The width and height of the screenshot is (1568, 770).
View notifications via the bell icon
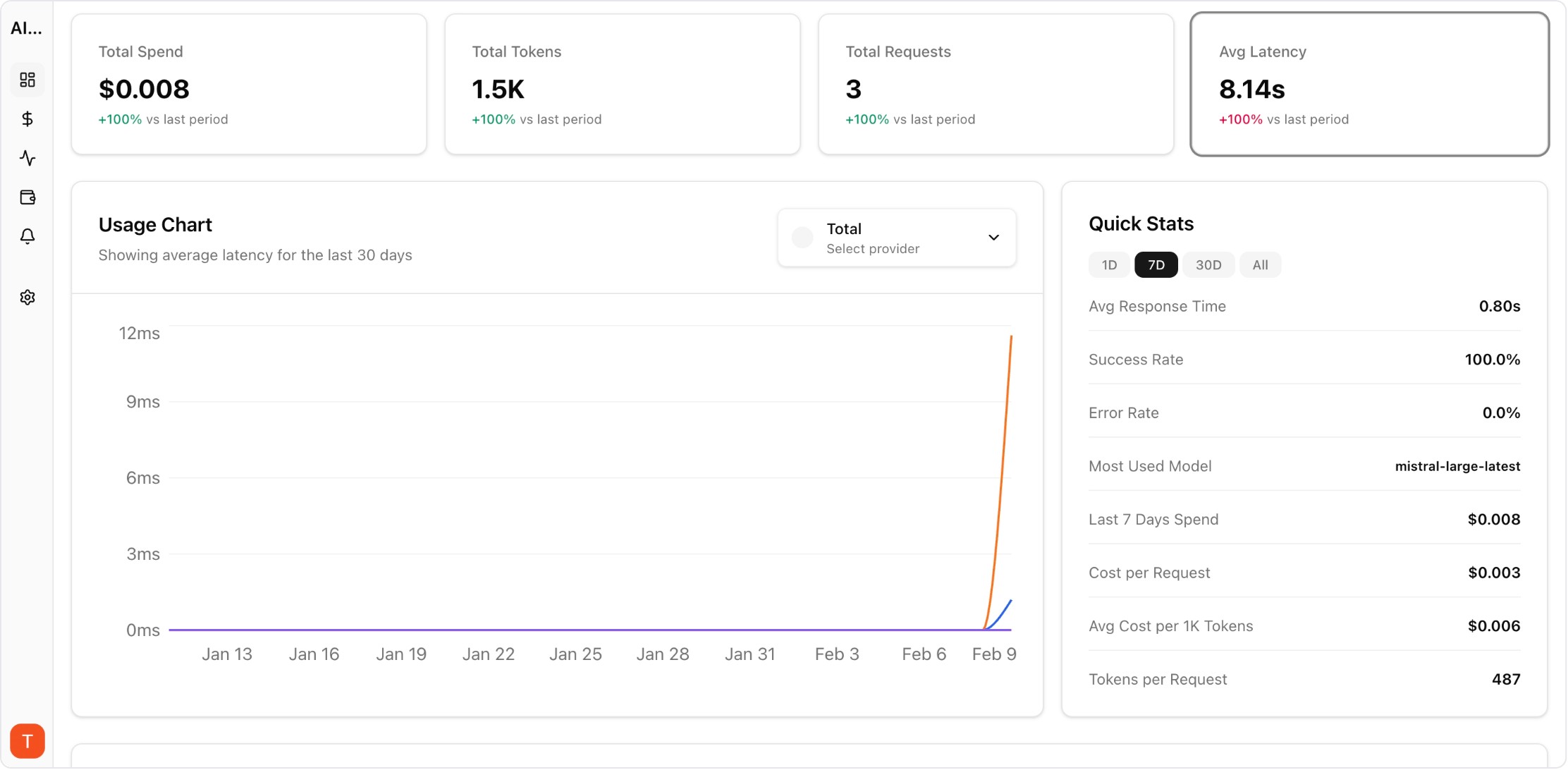27,237
